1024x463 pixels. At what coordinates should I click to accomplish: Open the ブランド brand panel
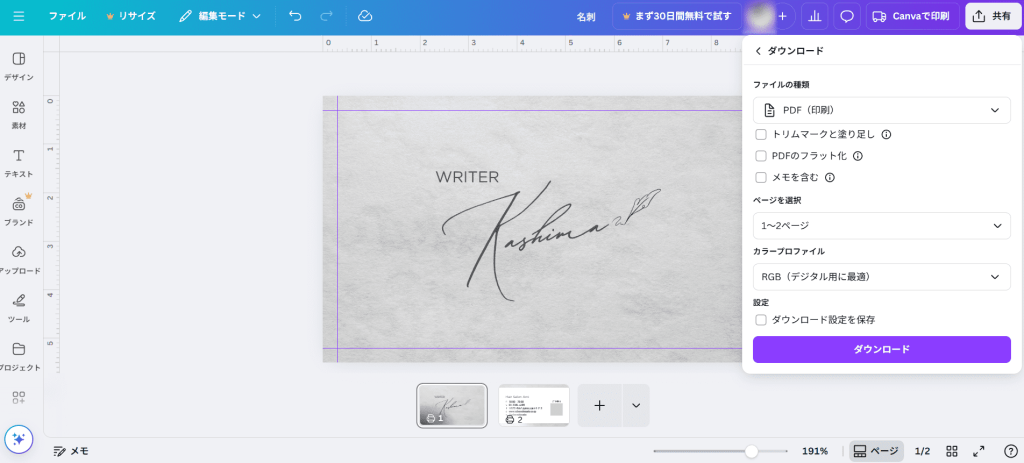[x=19, y=212]
